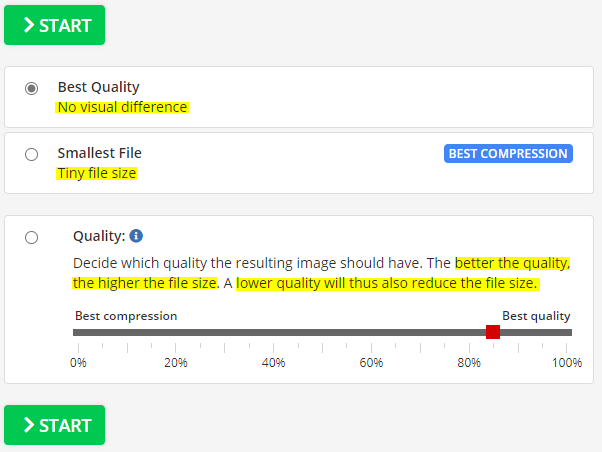602x452 pixels.
Task: Click the 100% tick label on slider
Action: (x=566, y=362)
